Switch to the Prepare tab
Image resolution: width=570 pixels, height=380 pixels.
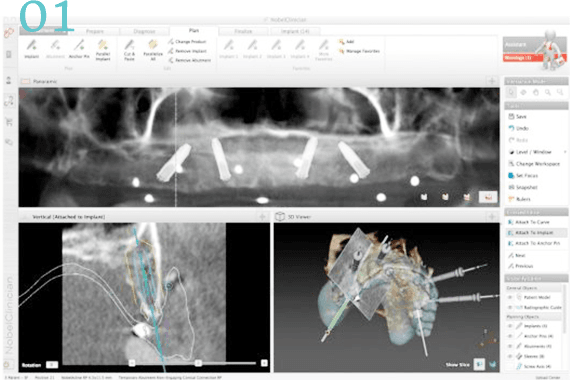click(x=95, y=31)
